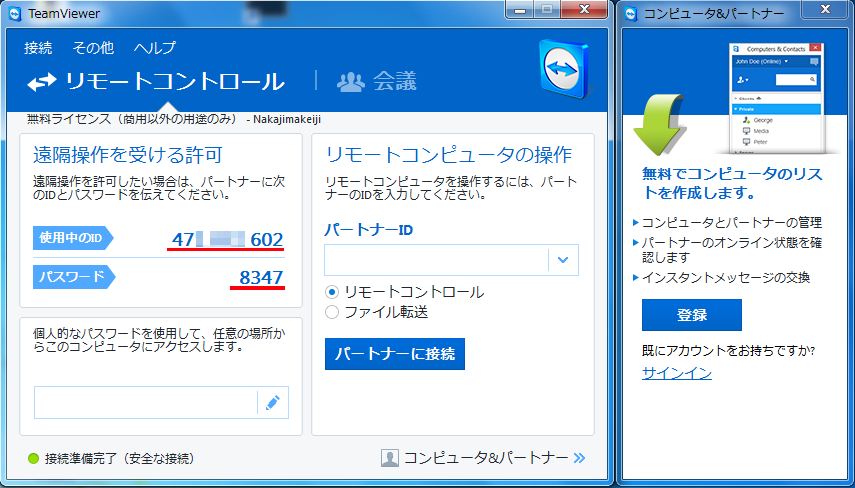Open the 接続 menu

click(x=38, y=48)
